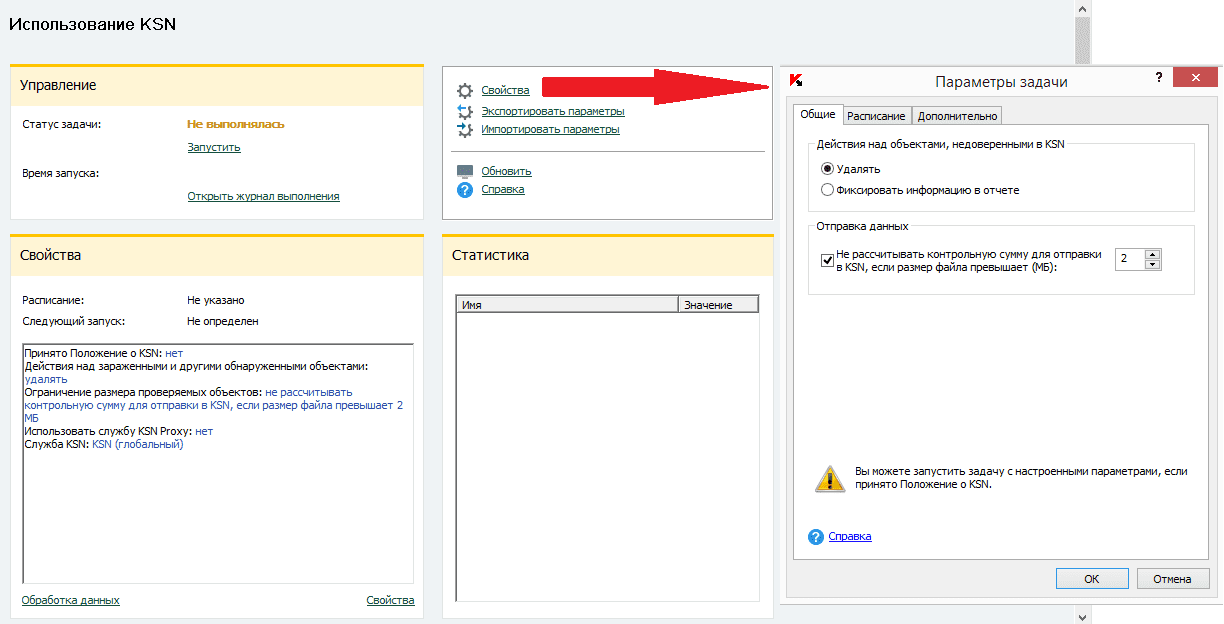Click the monitor icon next to Обновить
Screen dimensions: 1224x624
tap(464, 171)
